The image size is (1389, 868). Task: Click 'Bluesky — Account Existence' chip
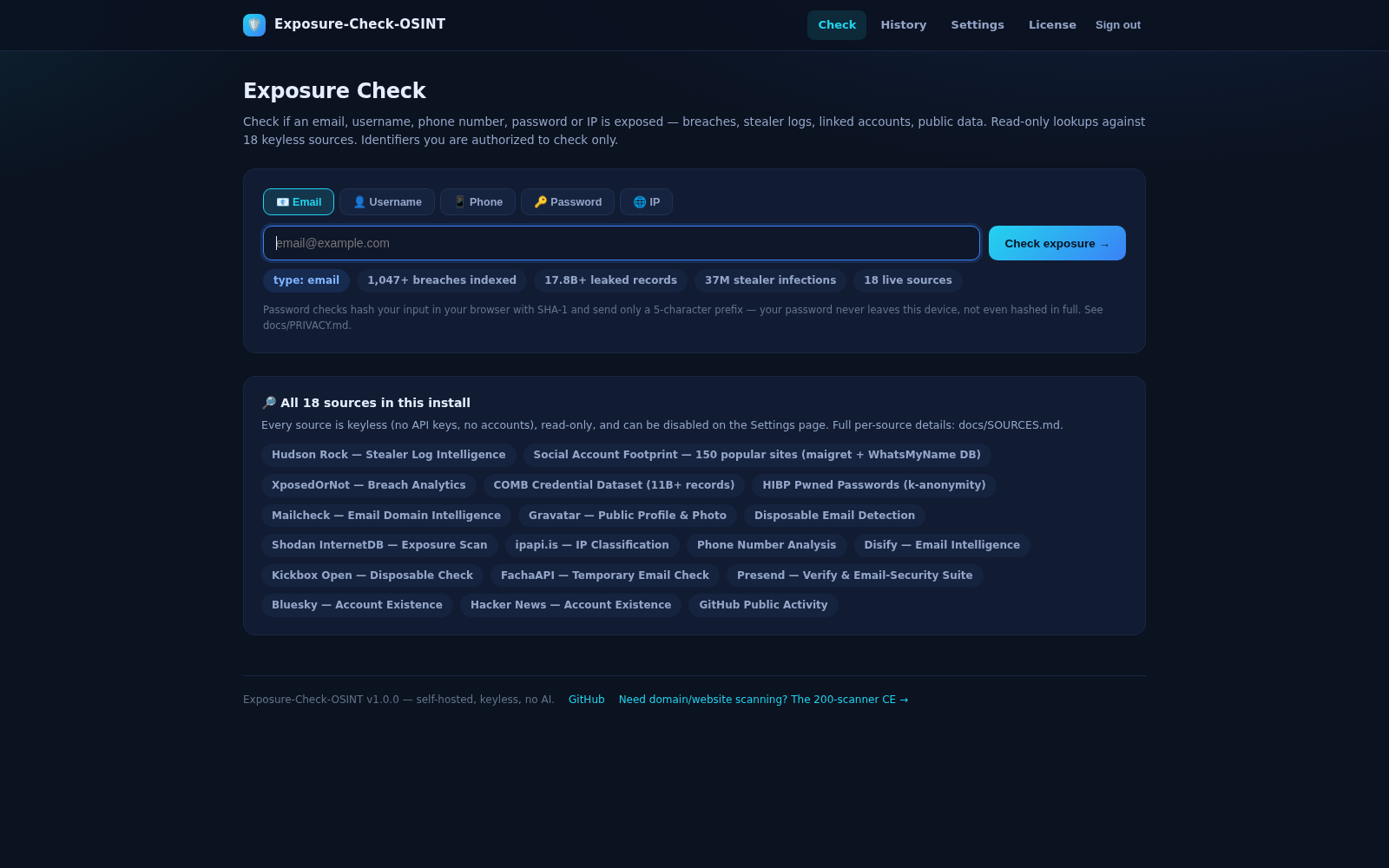tap(357, 605)
